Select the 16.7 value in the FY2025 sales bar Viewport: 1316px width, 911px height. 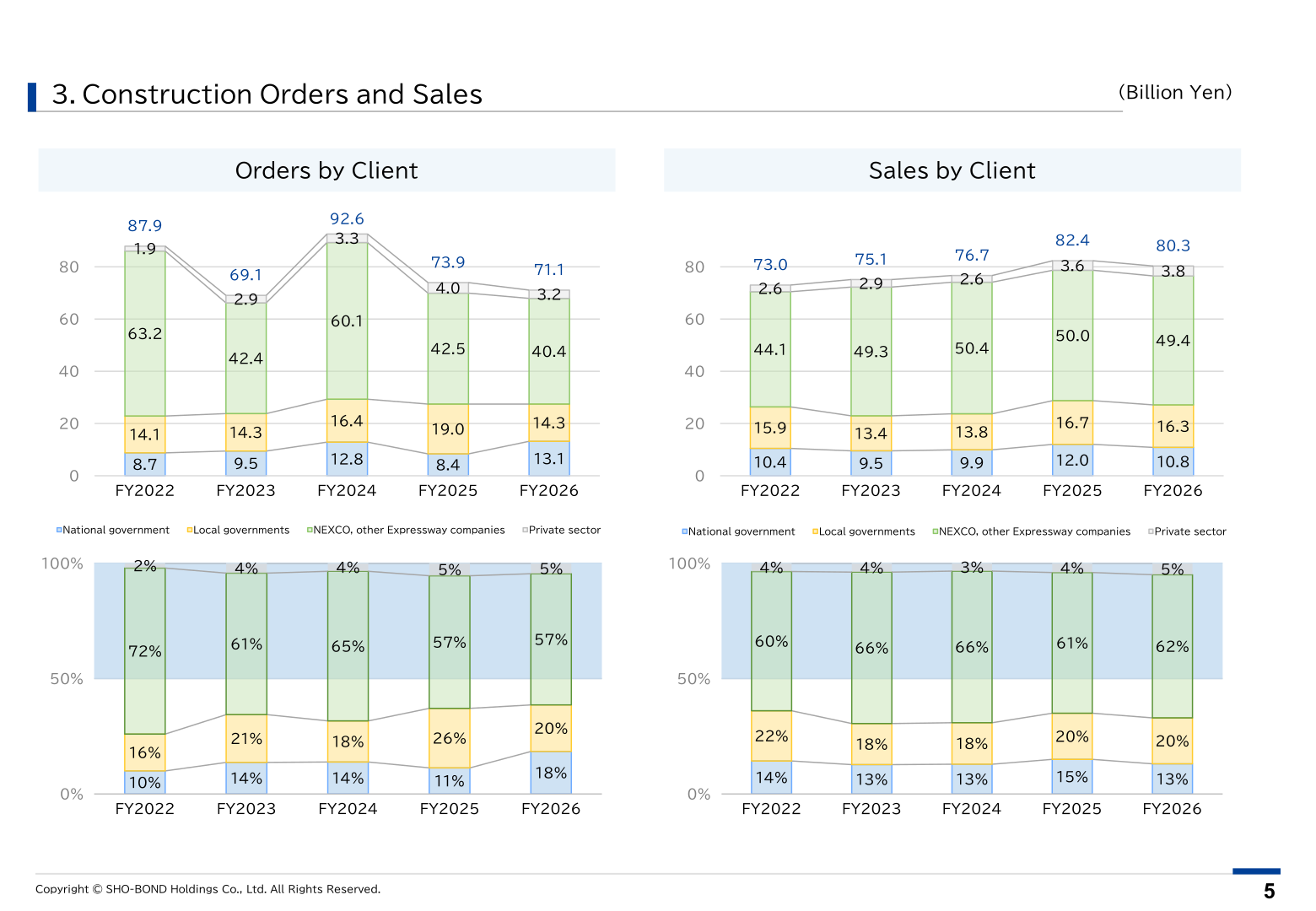[1072, 423]
